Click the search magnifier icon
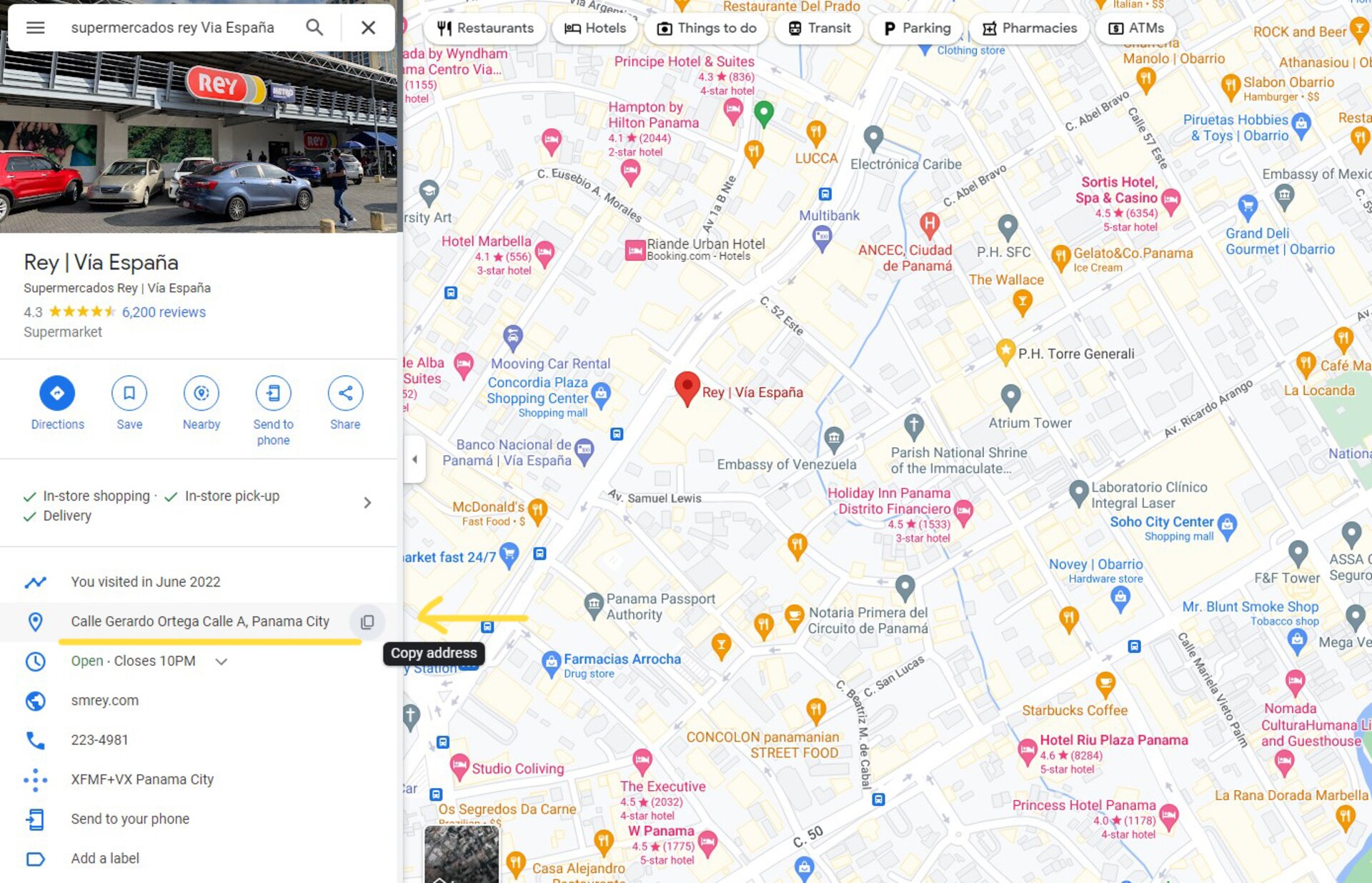1372x883 pixels. [314, 28]
